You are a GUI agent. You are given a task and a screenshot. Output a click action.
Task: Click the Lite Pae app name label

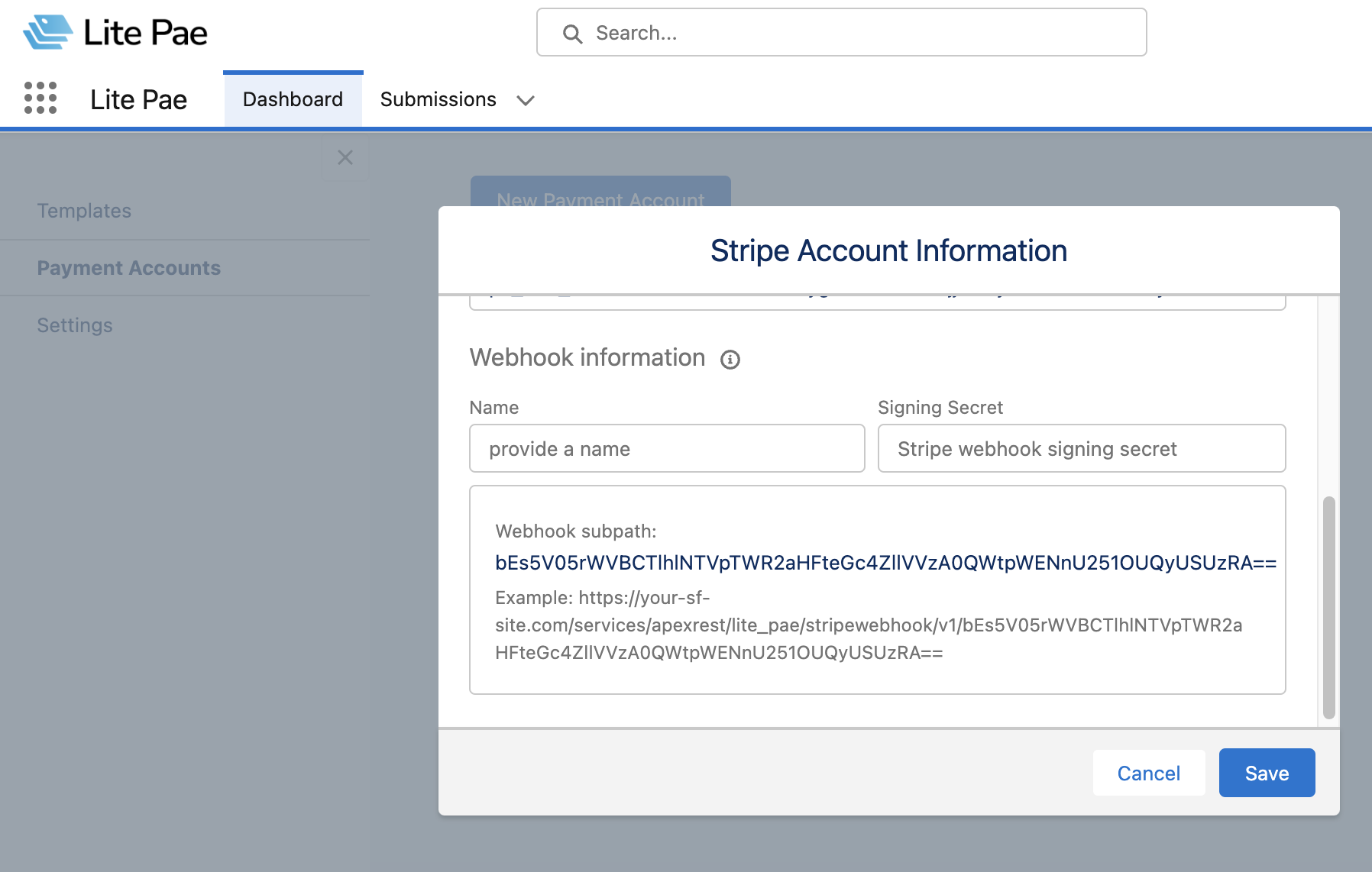pyautogui.click(x=138, y=99)
